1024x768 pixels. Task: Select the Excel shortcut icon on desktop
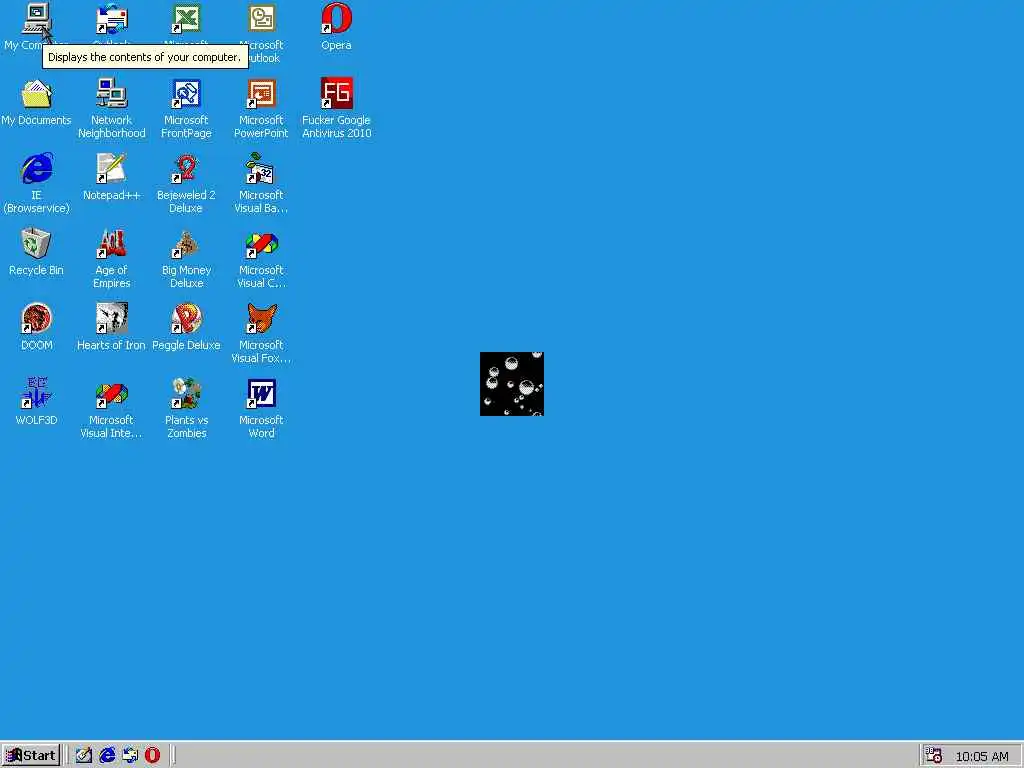(186, 18)
